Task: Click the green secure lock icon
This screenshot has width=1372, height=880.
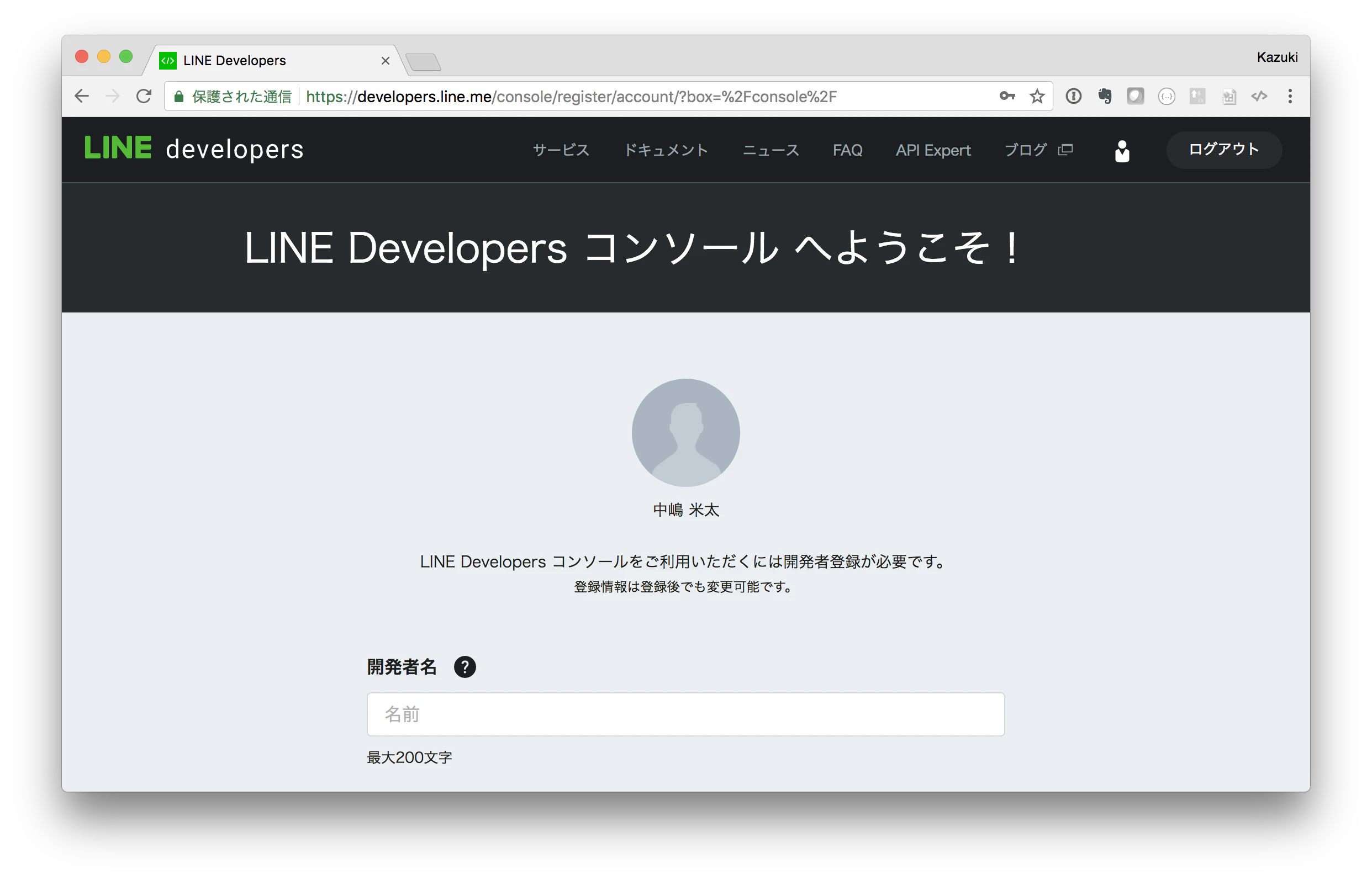Action: tap(179, 97)
